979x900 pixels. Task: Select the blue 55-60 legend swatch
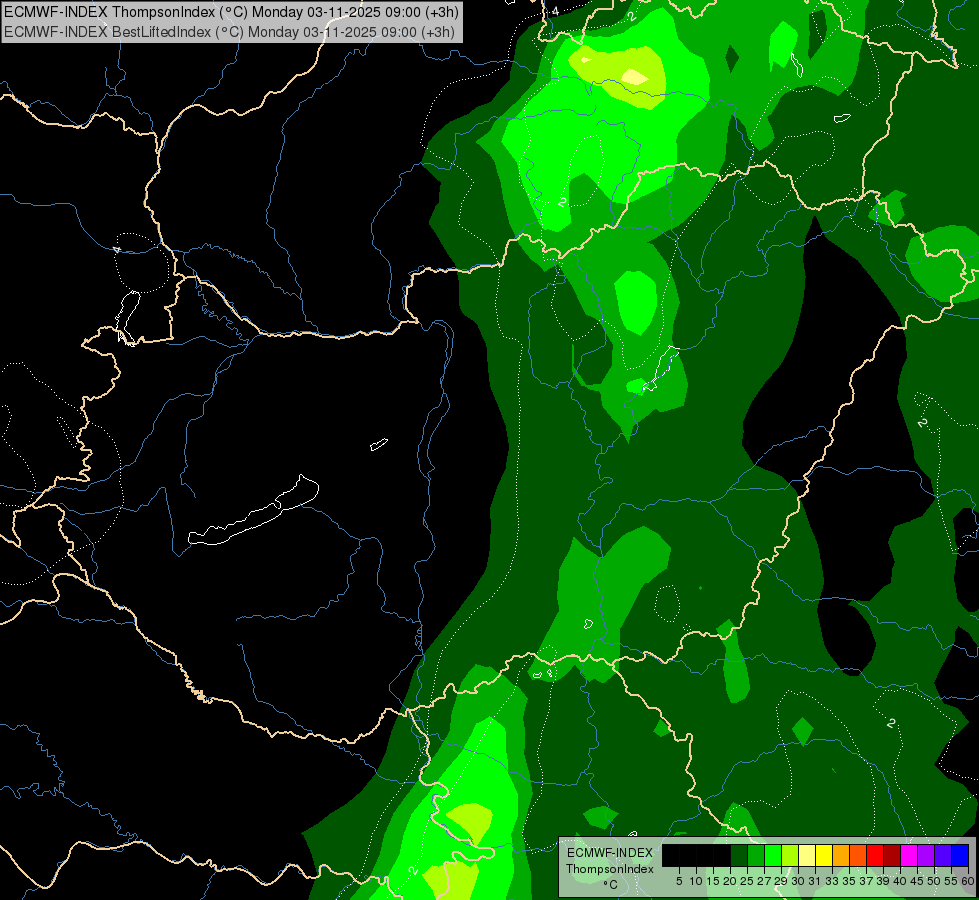pos(960,856)
